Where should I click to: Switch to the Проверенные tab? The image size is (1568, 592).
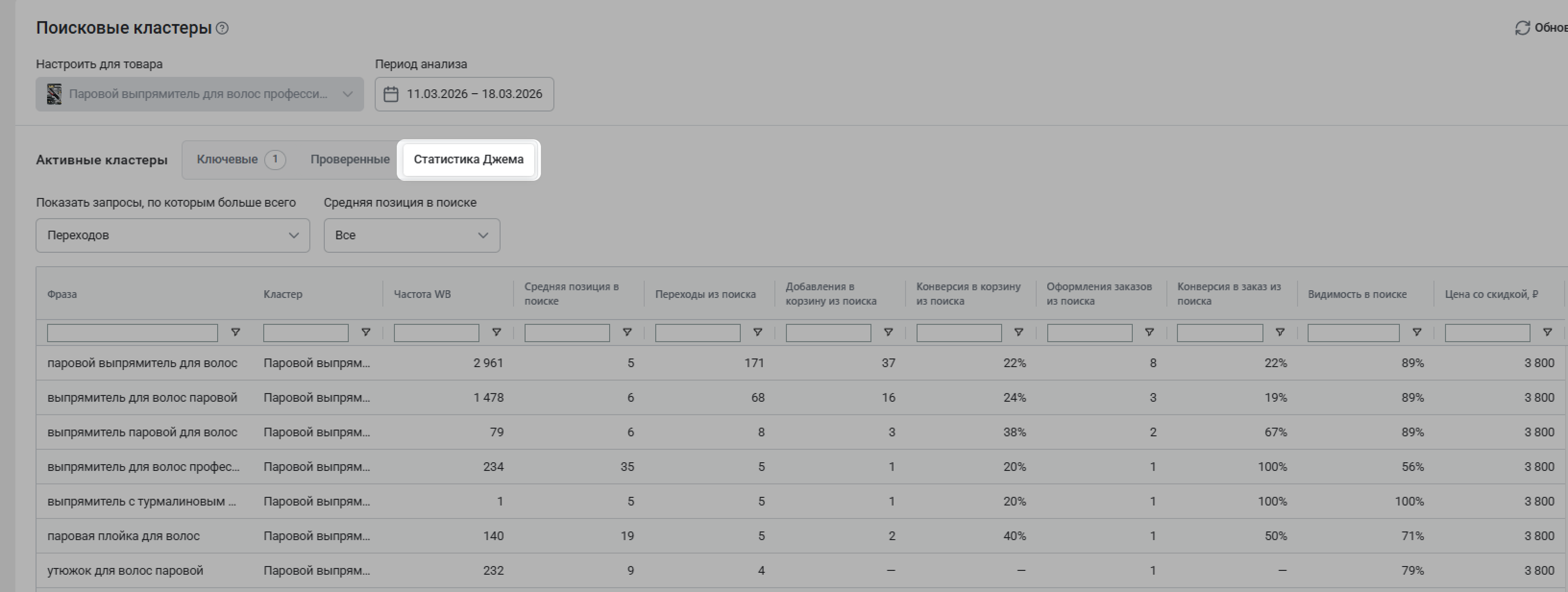350,160
